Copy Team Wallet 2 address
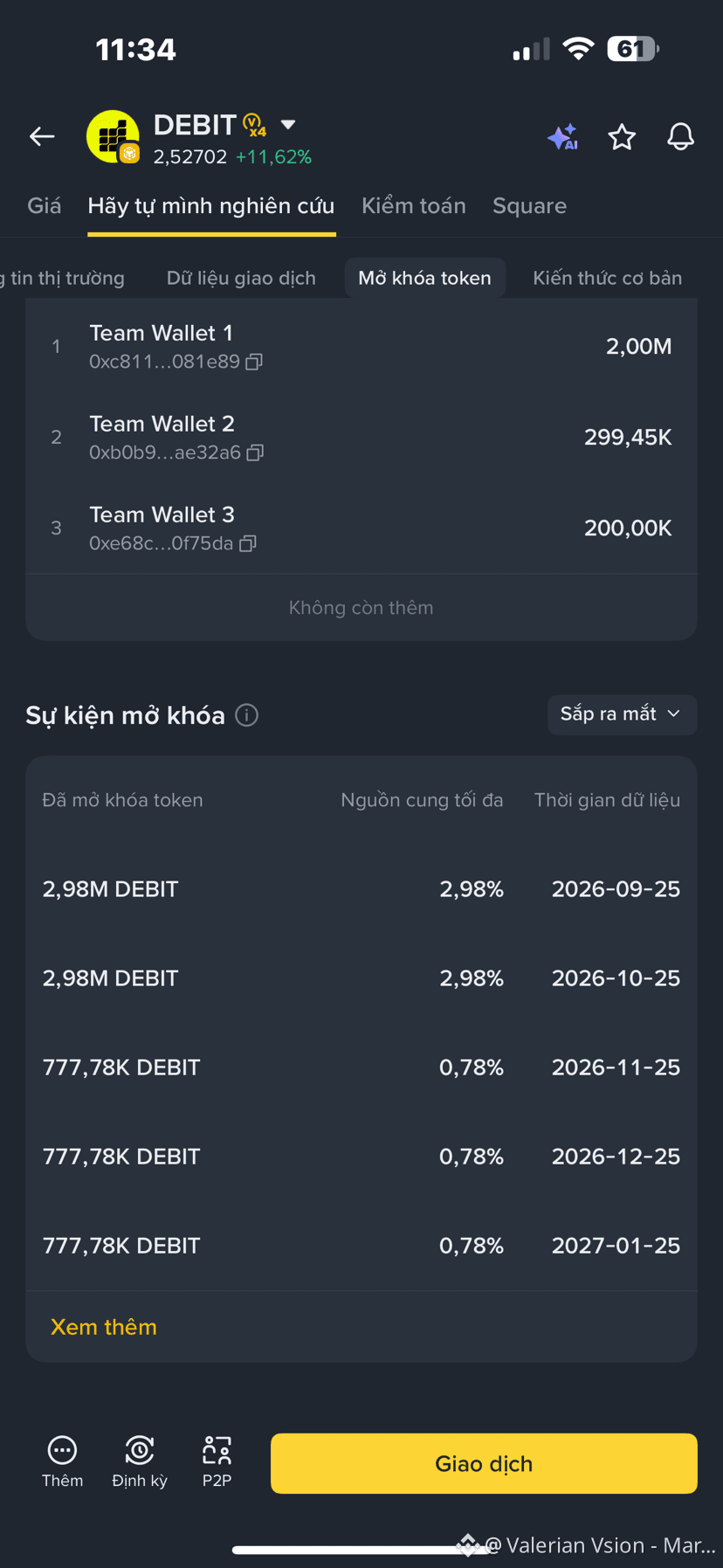This screenshot has height=1568, width=723. click(255, 452)
